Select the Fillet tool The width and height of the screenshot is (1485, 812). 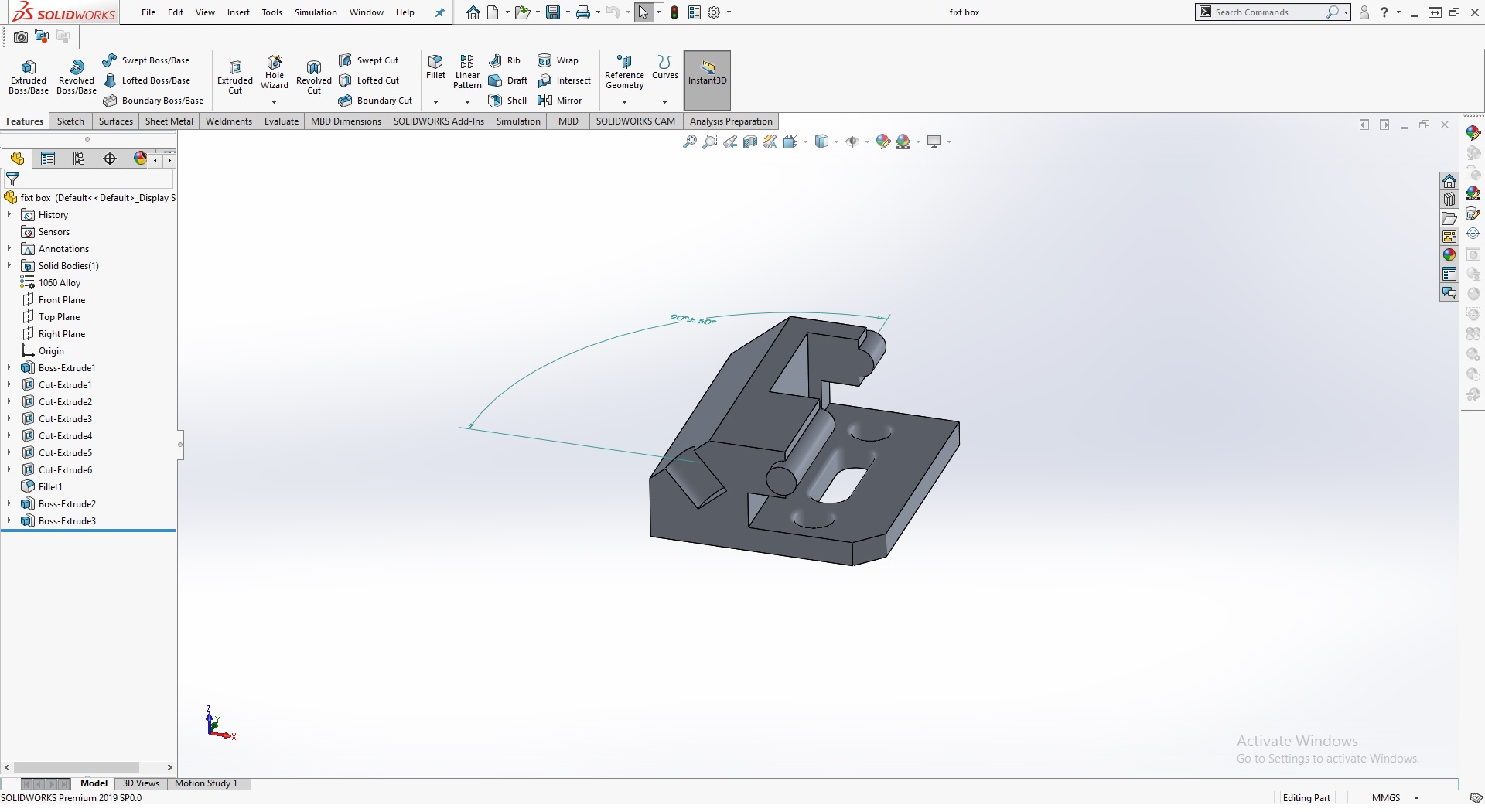[435, 67]
